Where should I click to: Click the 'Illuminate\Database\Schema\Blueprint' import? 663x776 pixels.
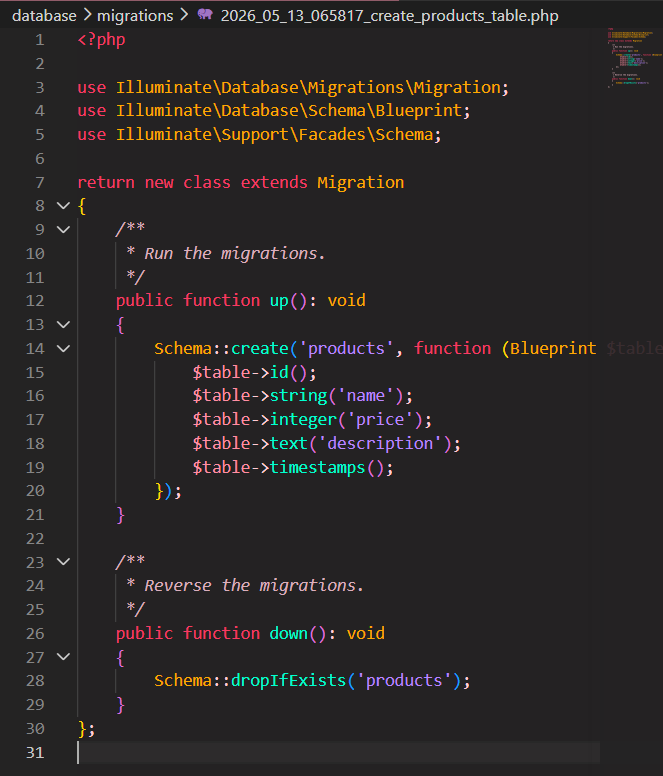(x=289, y=110)
